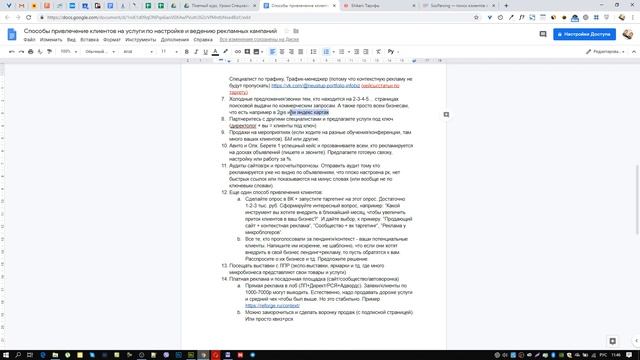Screen dimensions: 640x360
Task: Add comment via the page margin icon
Action: pos(446,115)
